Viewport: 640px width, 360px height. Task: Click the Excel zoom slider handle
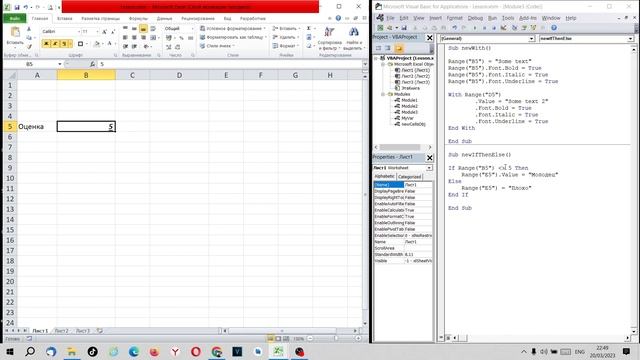[336, 338]
